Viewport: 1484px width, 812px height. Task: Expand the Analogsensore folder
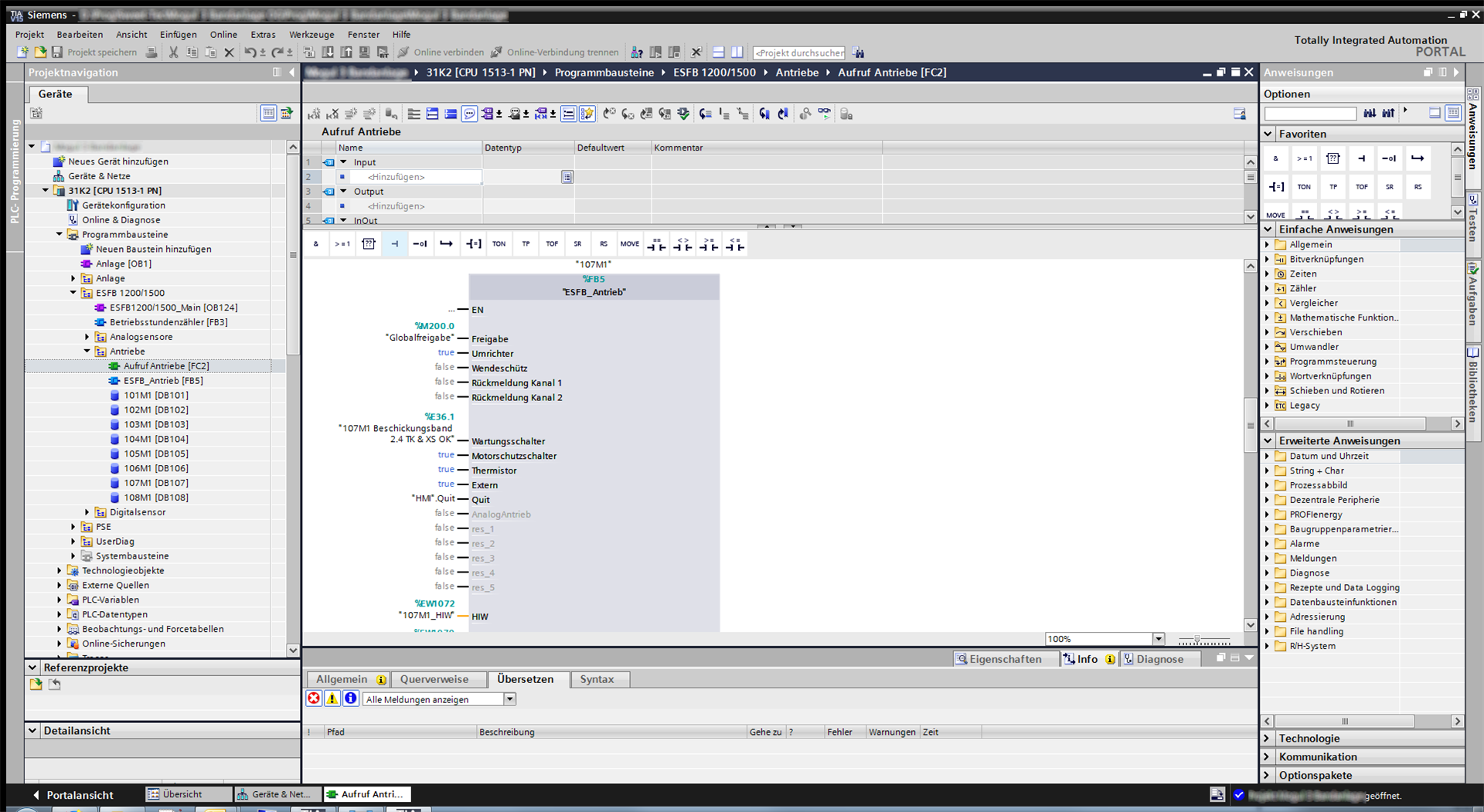coord(87,337)
